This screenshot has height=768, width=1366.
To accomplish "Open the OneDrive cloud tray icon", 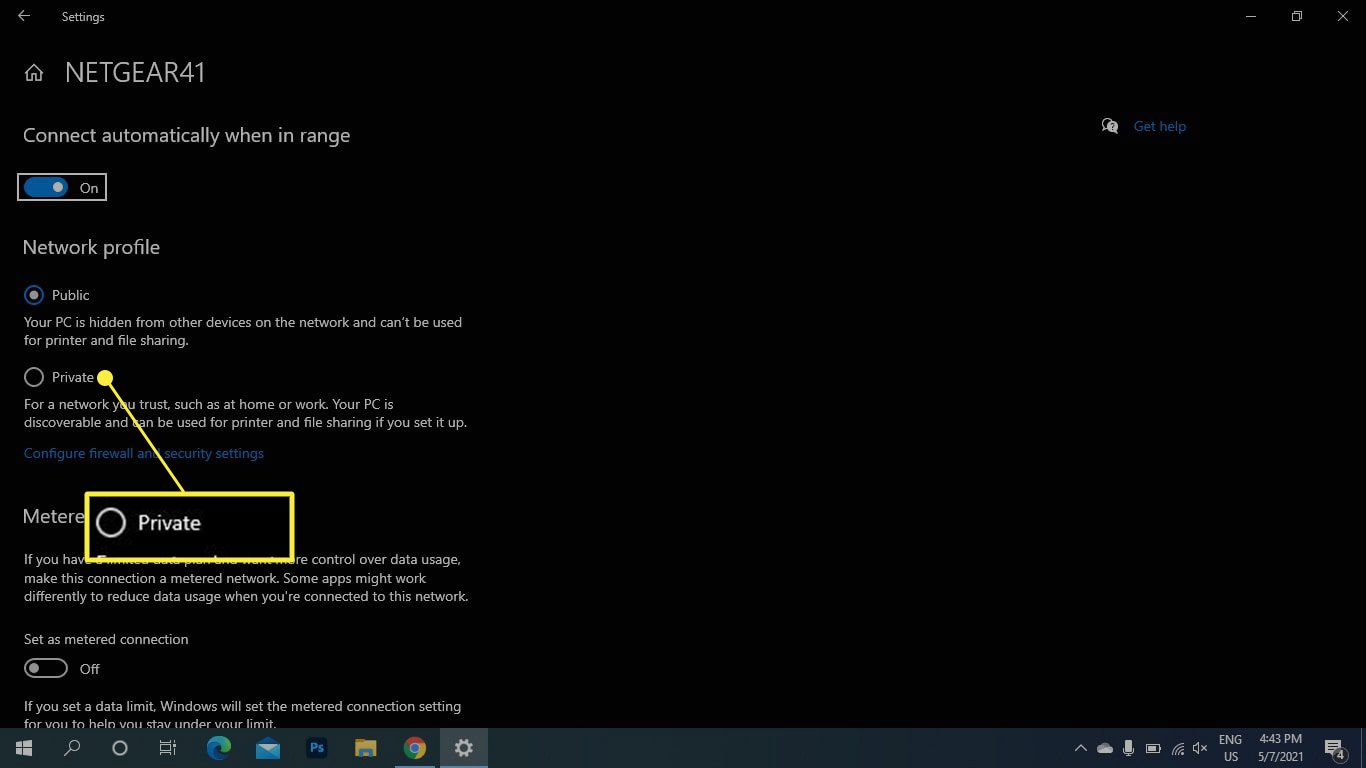I will (1105, 748).
